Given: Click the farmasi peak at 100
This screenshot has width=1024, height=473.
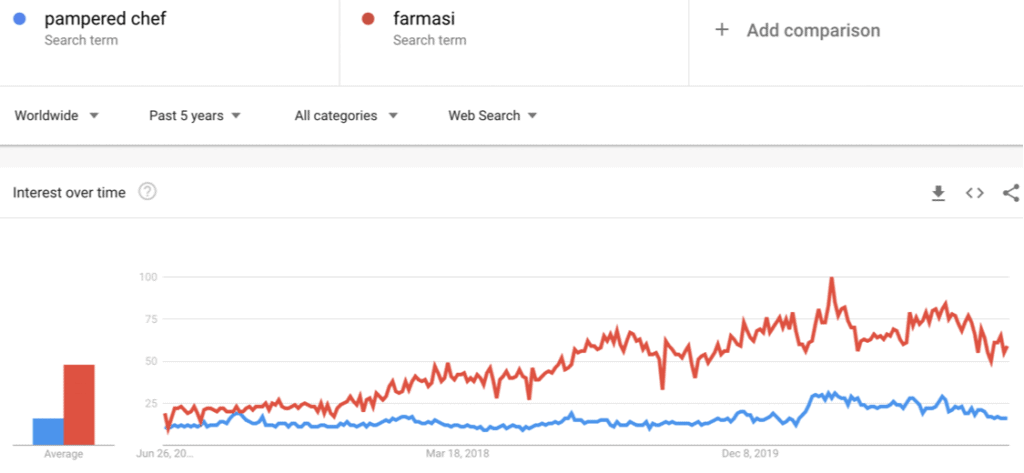Looking at the screenshot, I should tap(831, 278).
